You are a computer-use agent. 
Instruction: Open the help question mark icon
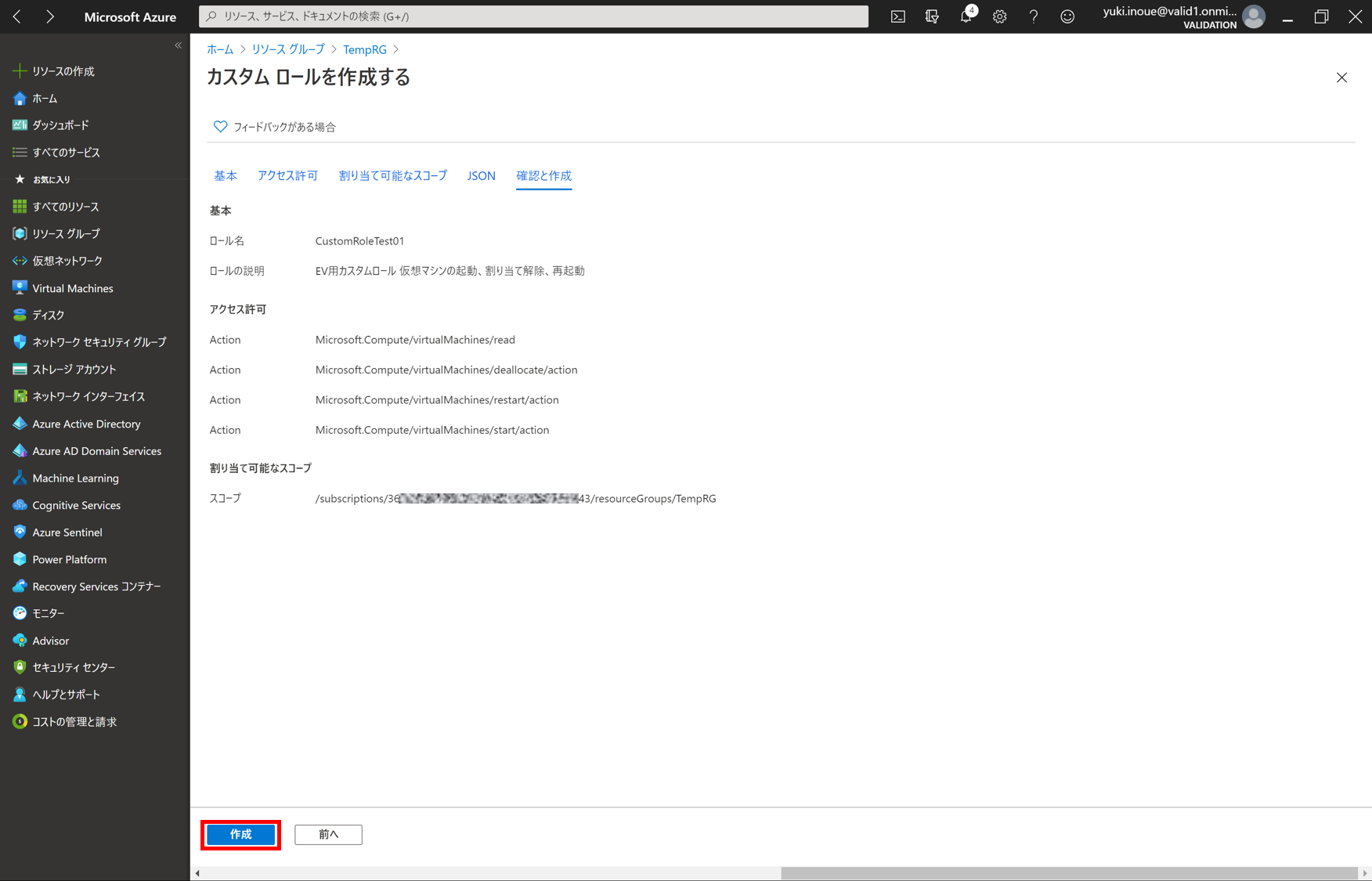pyautogui.click(x=1034, y=16)
